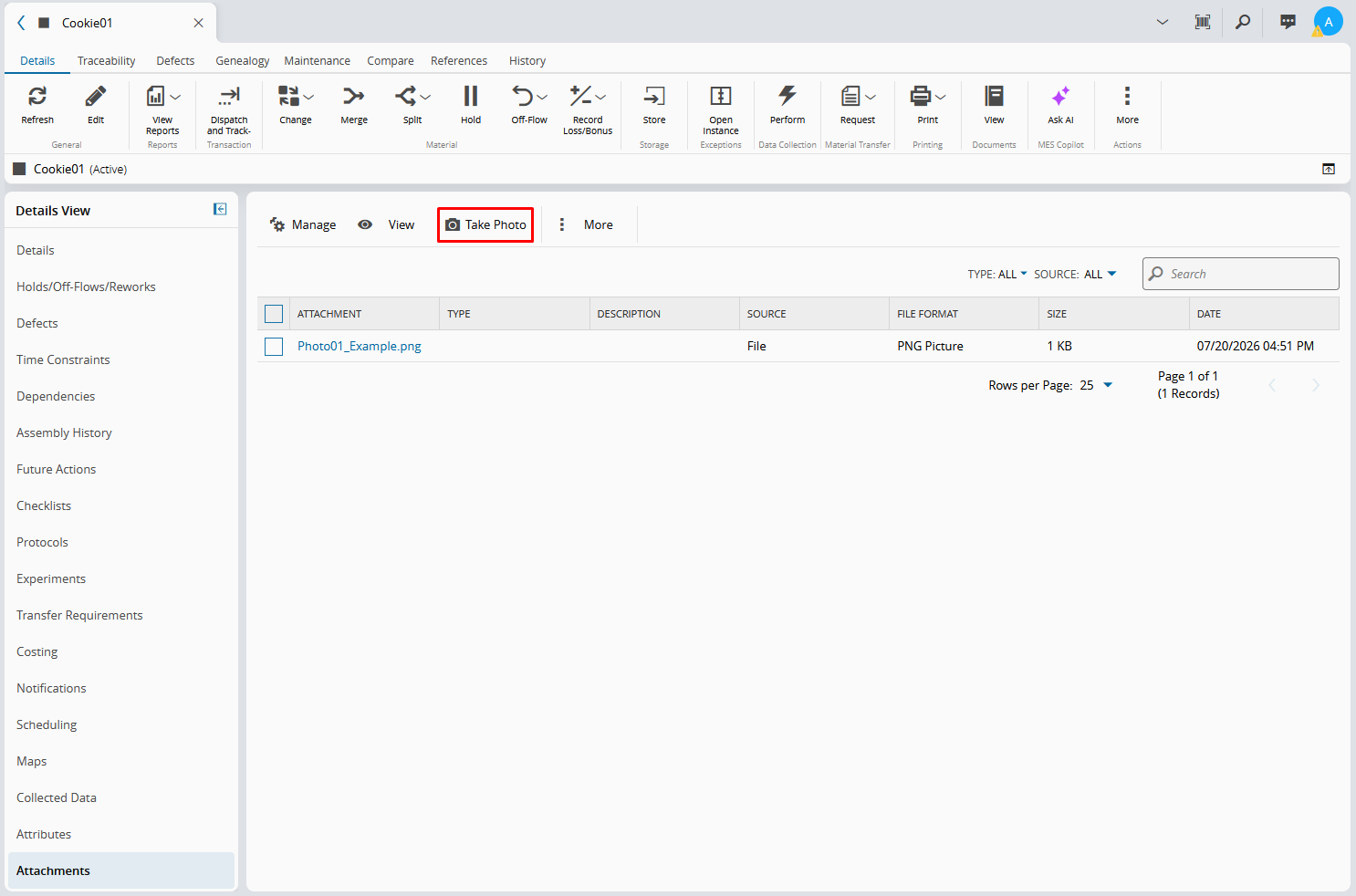This screenshot has height=896, width=1356.
Task: Open Instance exceptions icon
Action: [x=721, y=96]
